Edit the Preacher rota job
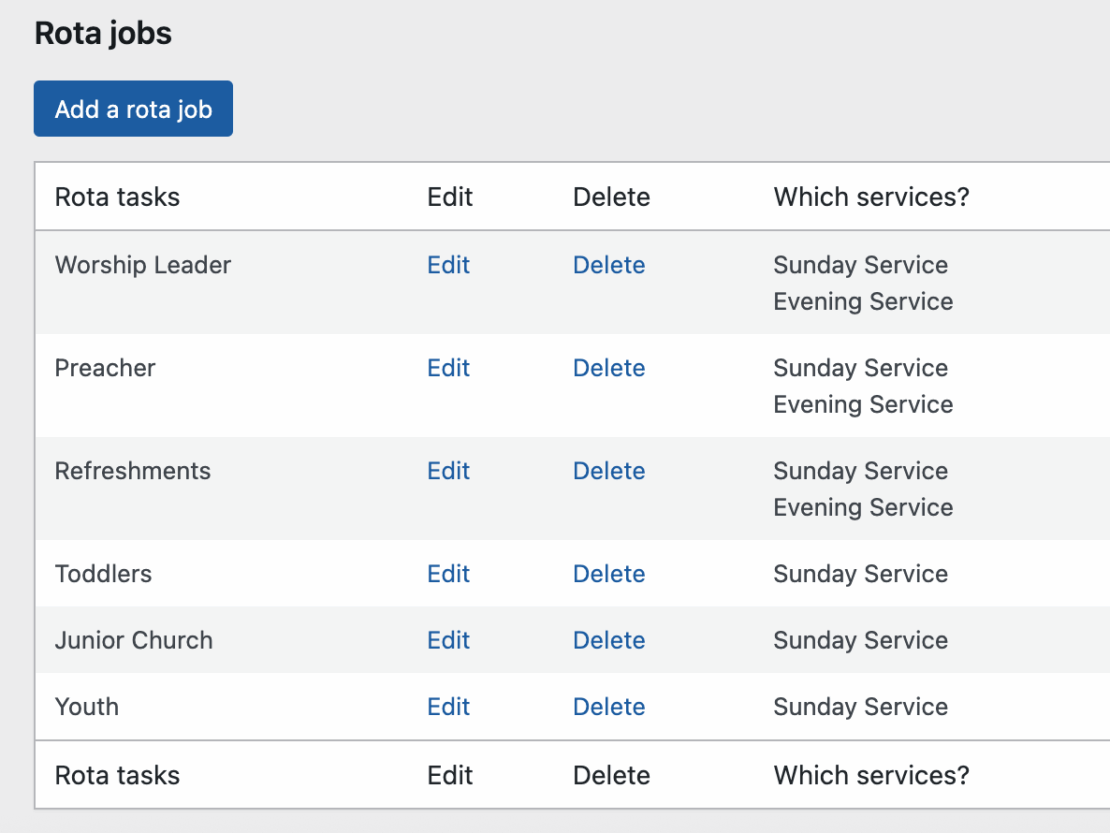 tap(448, 368)
